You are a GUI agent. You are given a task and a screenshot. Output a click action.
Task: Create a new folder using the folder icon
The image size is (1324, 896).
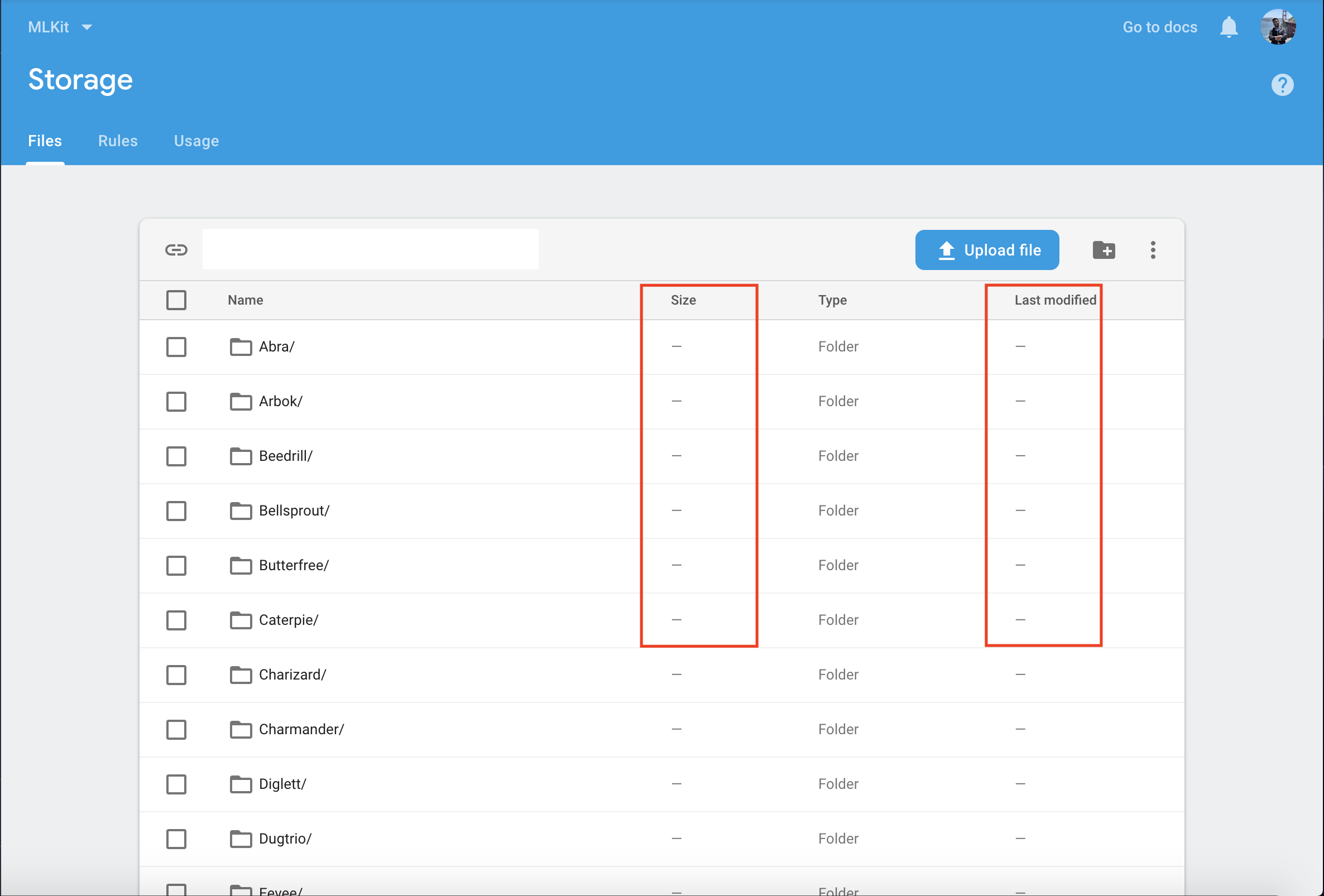tap(1104, 249)
